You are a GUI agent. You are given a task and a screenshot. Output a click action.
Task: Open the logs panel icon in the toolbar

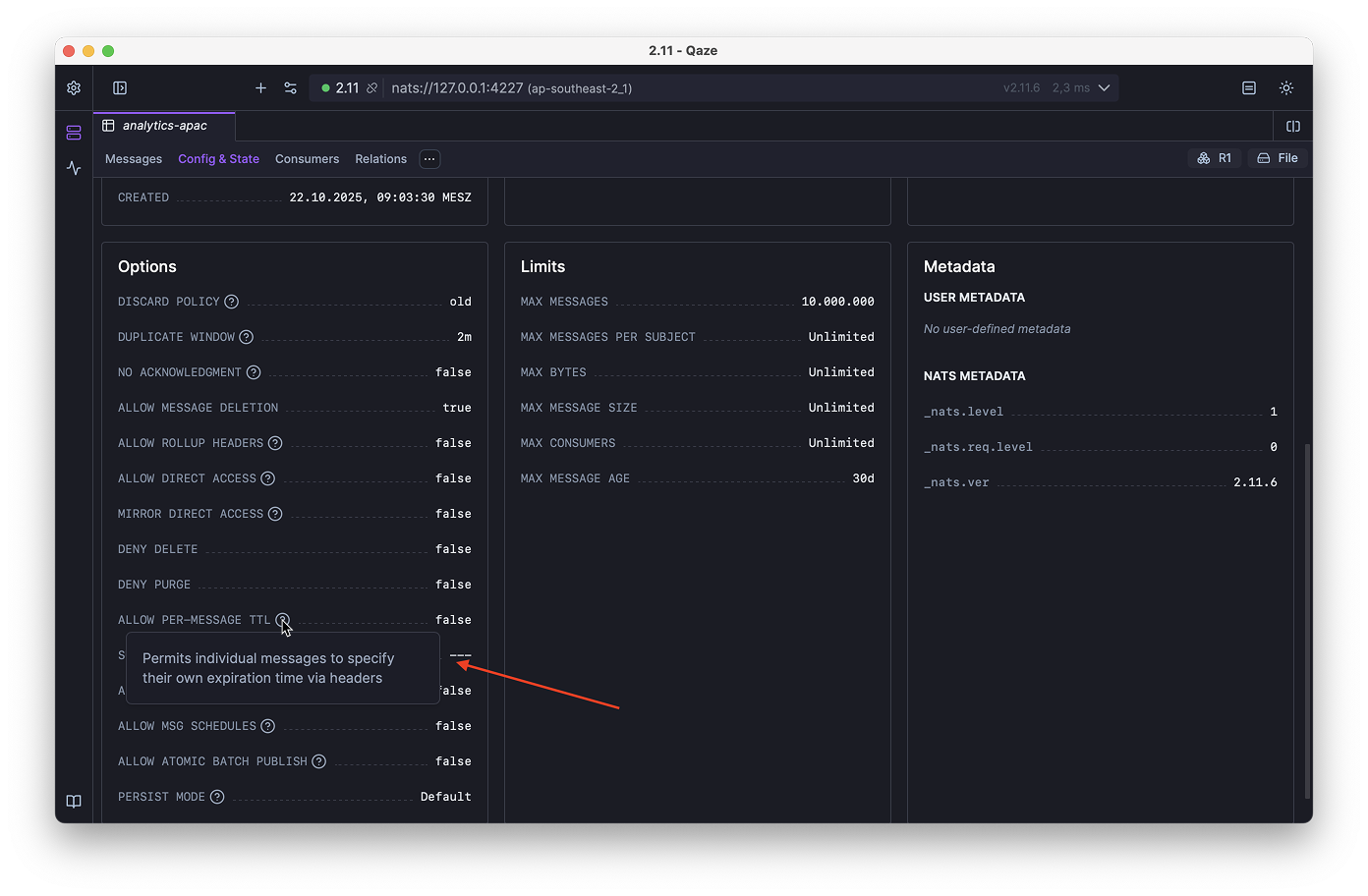point(1248,87)
